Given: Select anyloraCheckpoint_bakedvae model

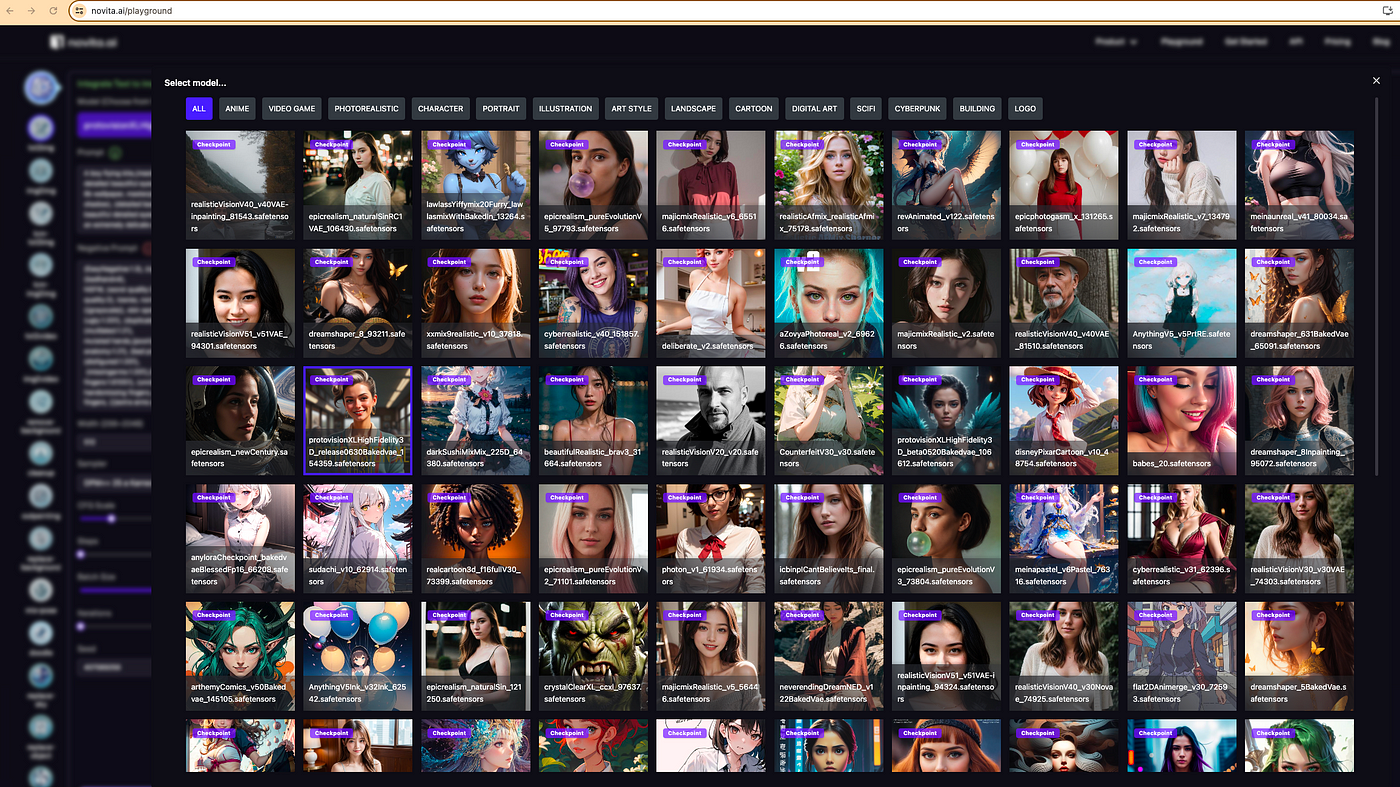Looking at the screenshot, I should [x=240, y=538].
